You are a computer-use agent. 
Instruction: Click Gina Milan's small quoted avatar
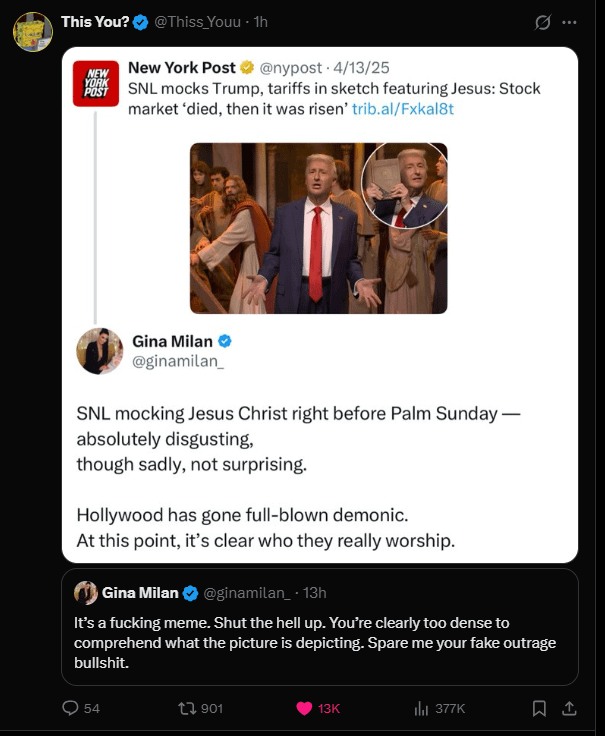point(86,593)
